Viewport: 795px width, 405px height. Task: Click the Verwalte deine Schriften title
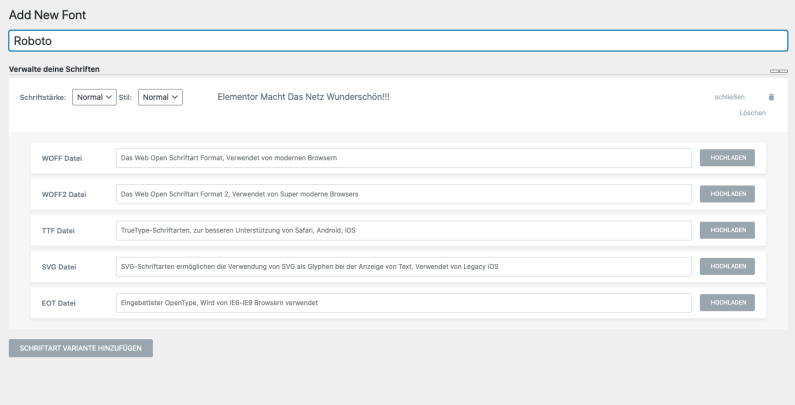[54, 69]
